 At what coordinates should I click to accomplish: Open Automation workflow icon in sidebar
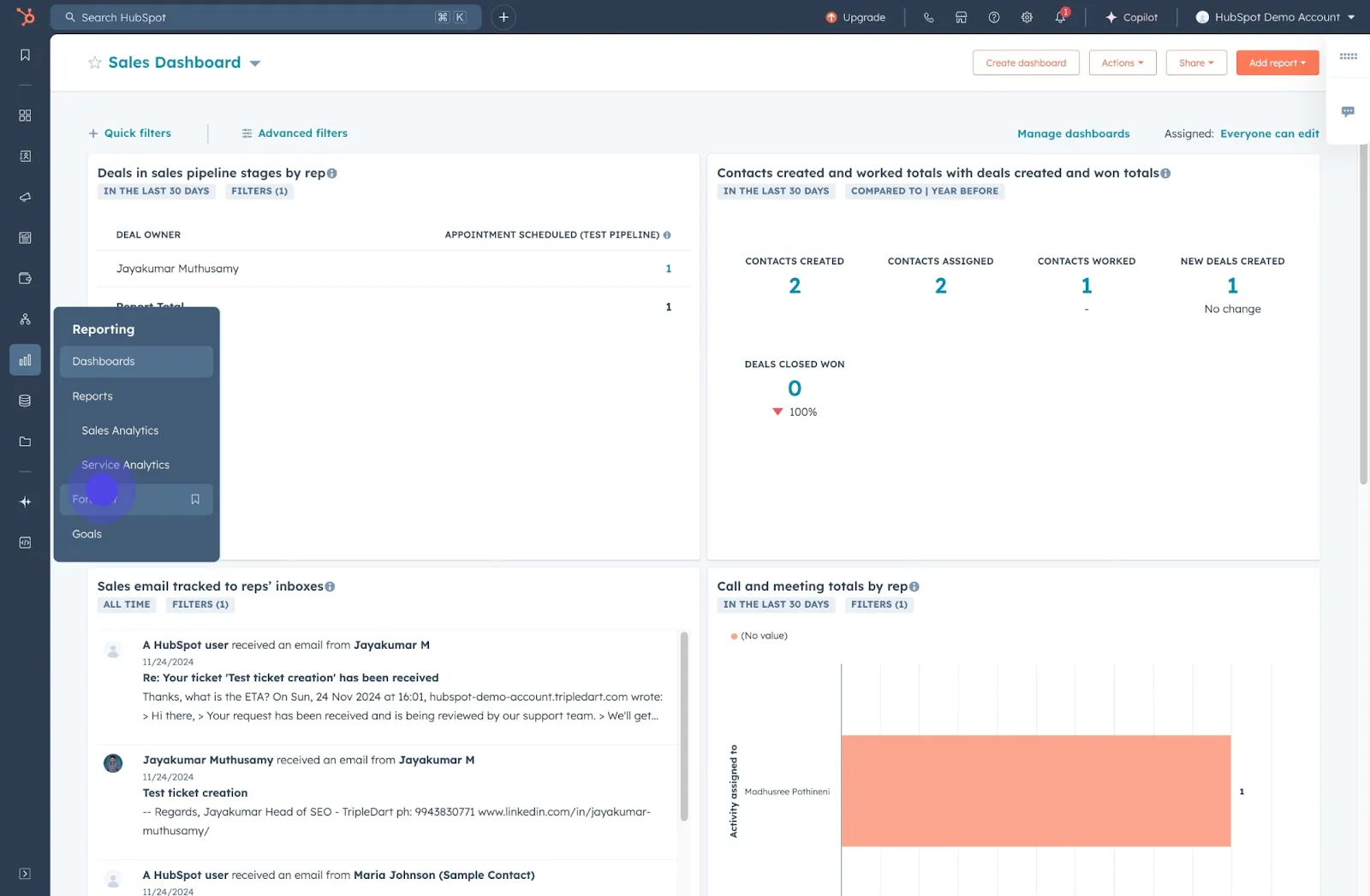coord(25,319)
